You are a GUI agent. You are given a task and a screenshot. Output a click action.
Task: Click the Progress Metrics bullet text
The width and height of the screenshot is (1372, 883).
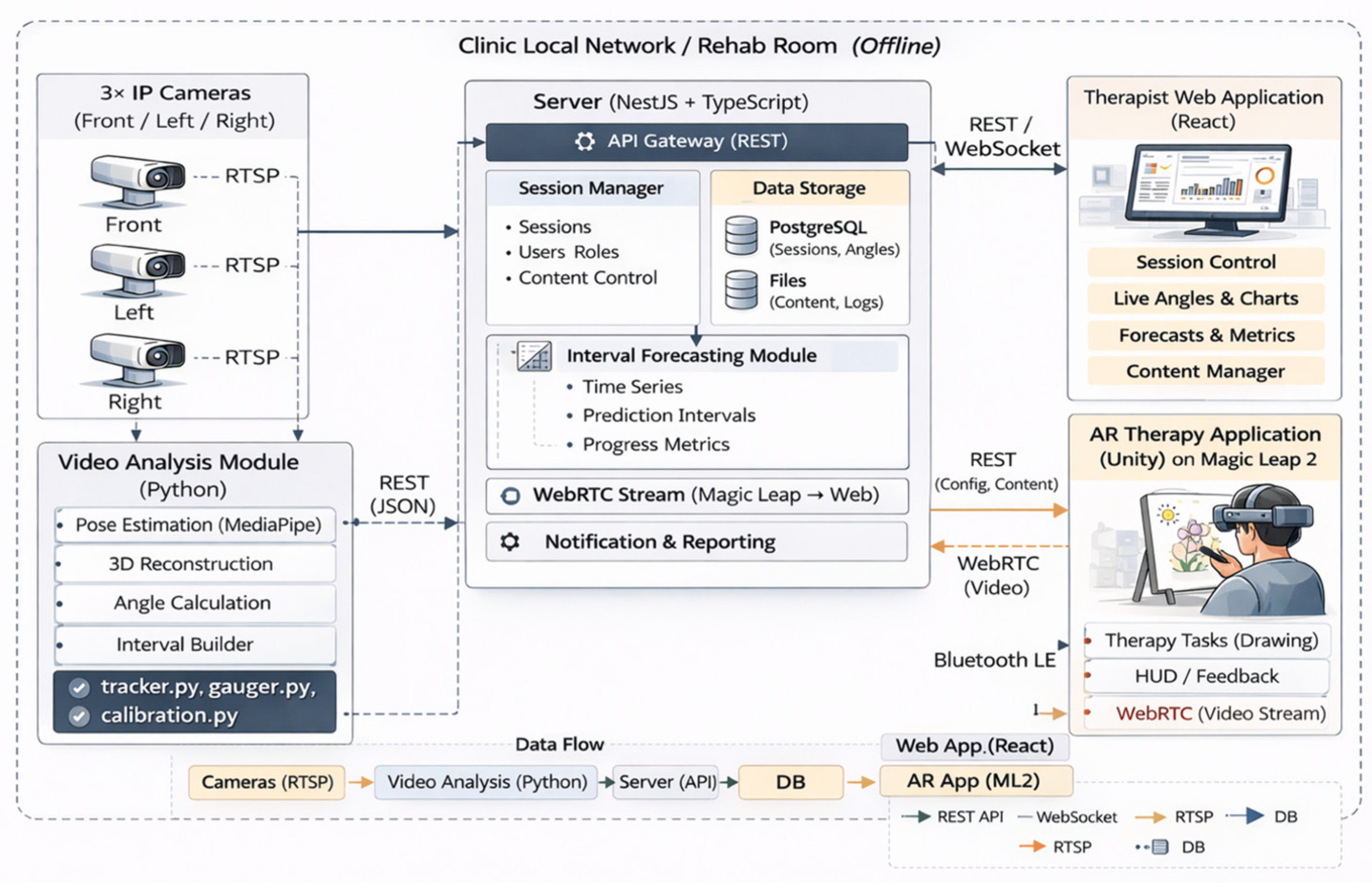click(x=655, y=445)
